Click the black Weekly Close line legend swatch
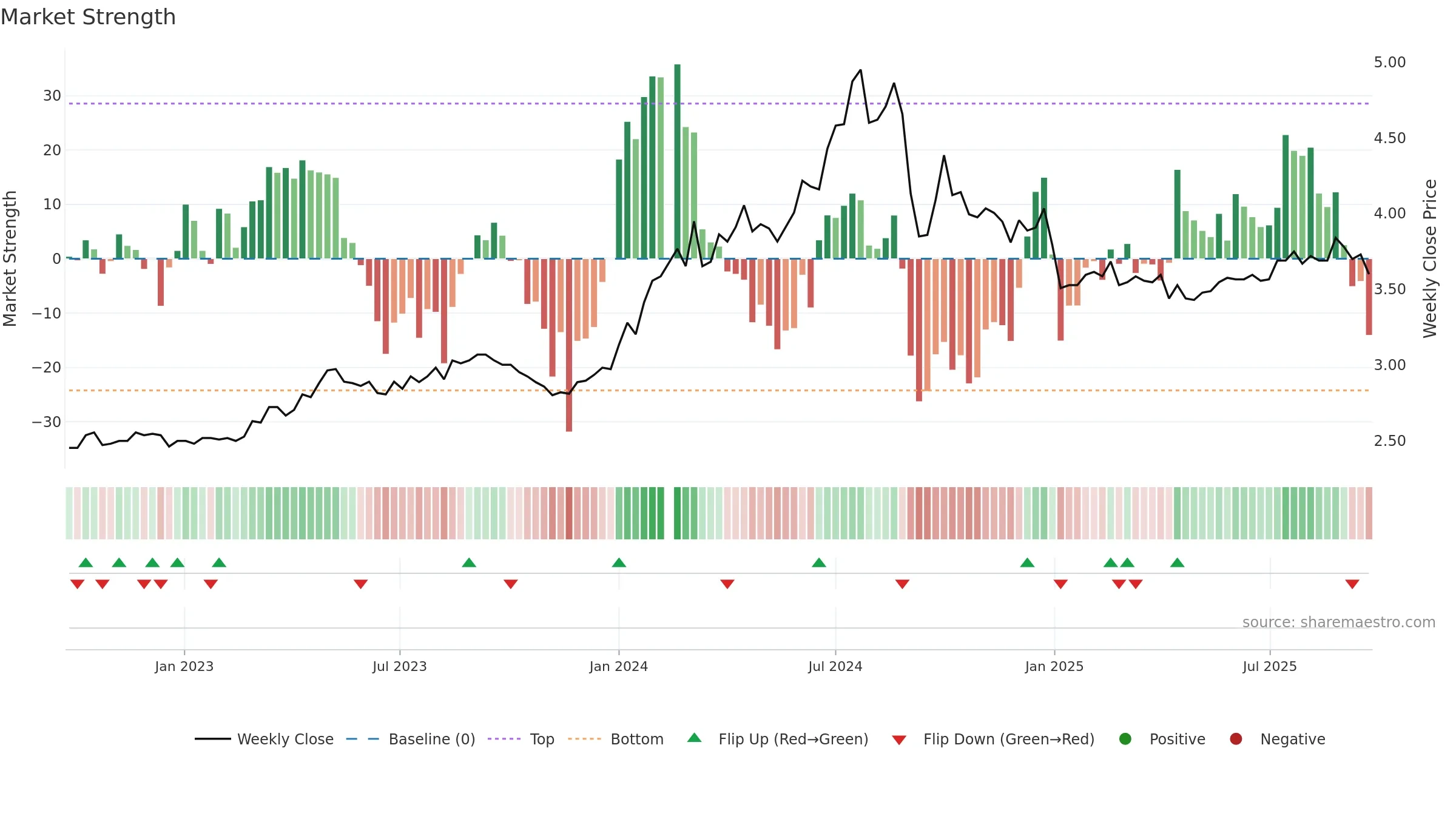 (212, 739)
